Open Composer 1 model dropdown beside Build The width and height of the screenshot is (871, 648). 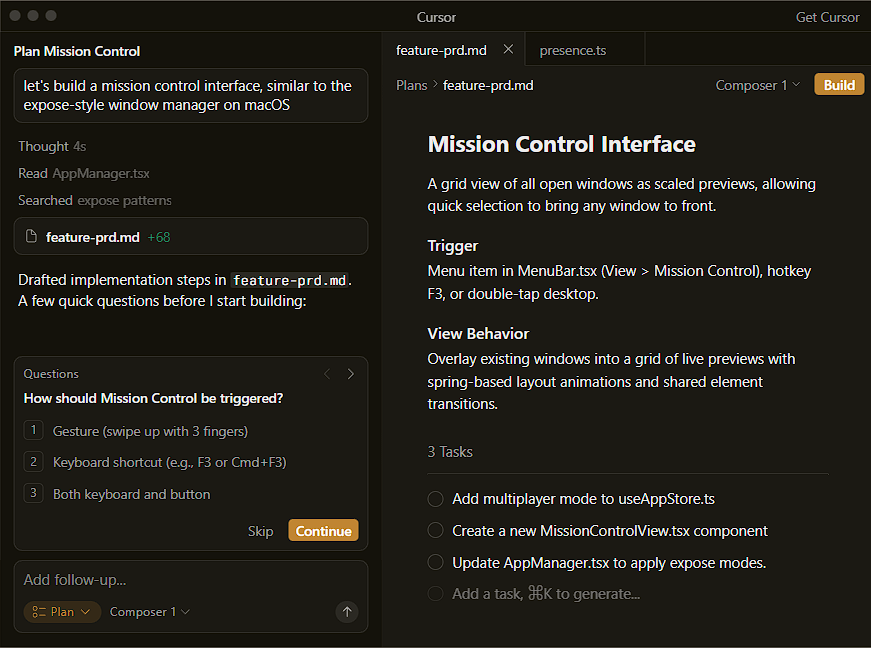tap(757, 85)
